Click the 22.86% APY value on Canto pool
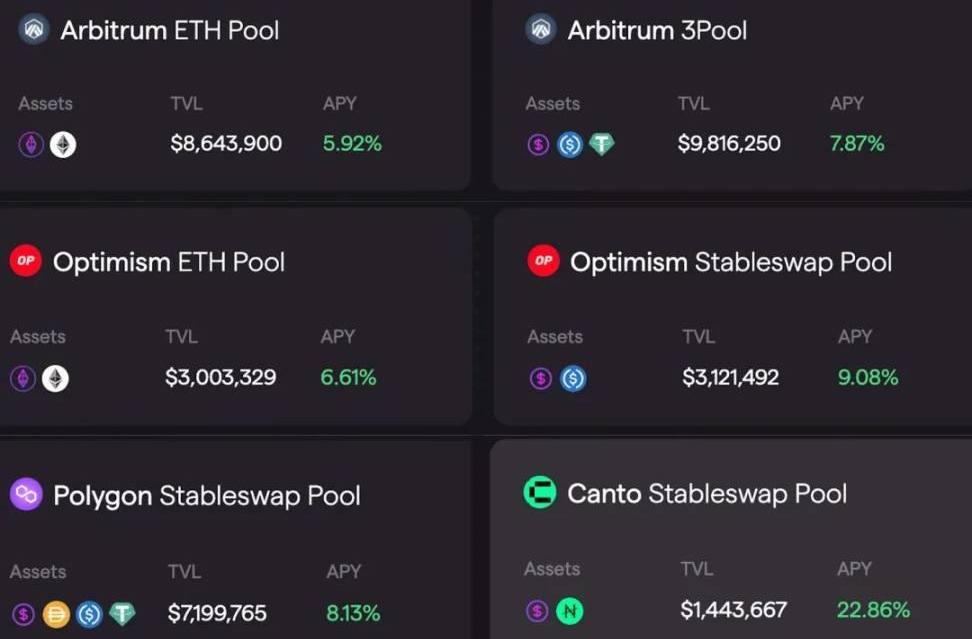The image size is (972, 639). point(873,610)
